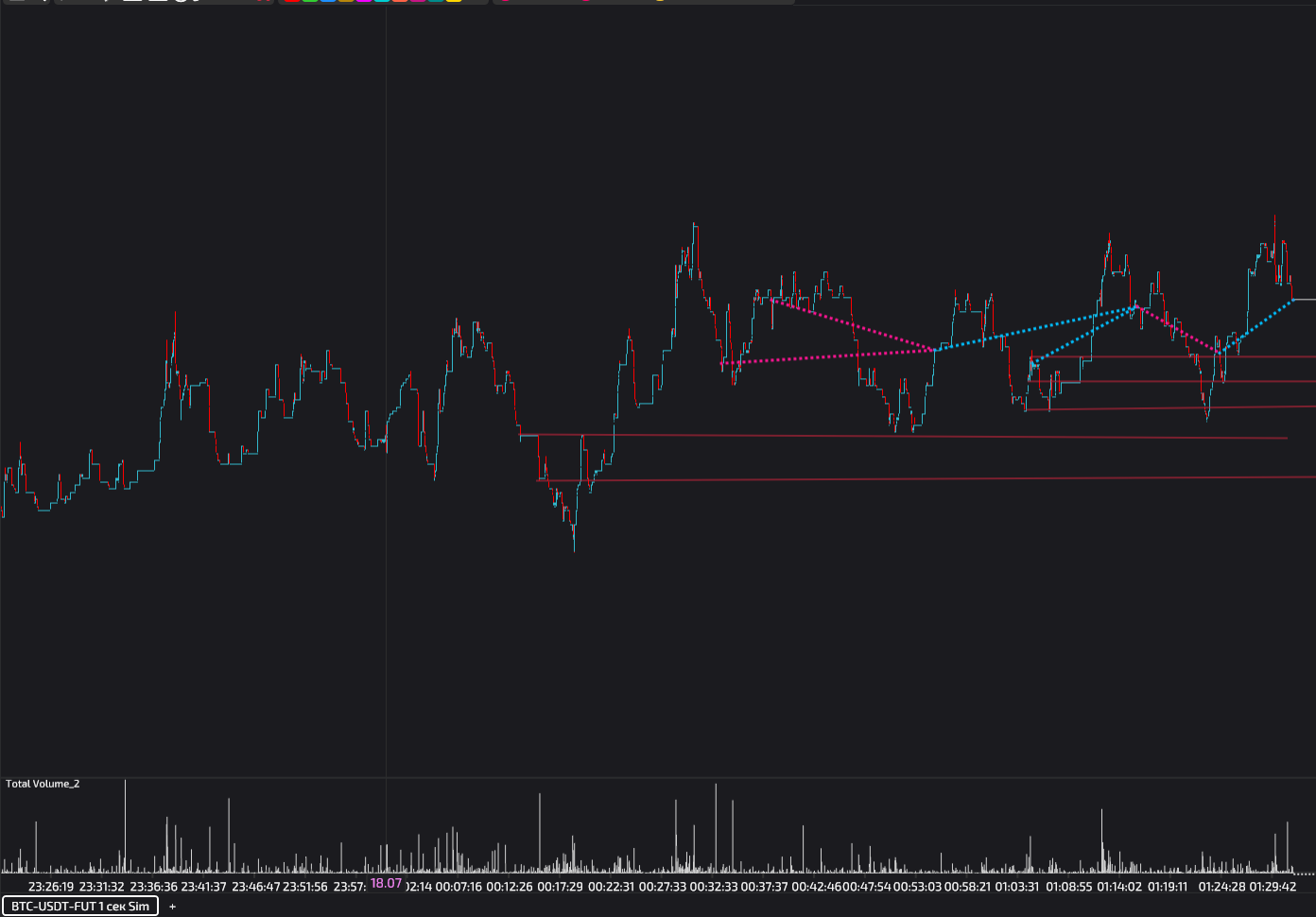1316x917 pixels.
Task: Click the 00:53:03 time axis label
Action: point(917,887)
